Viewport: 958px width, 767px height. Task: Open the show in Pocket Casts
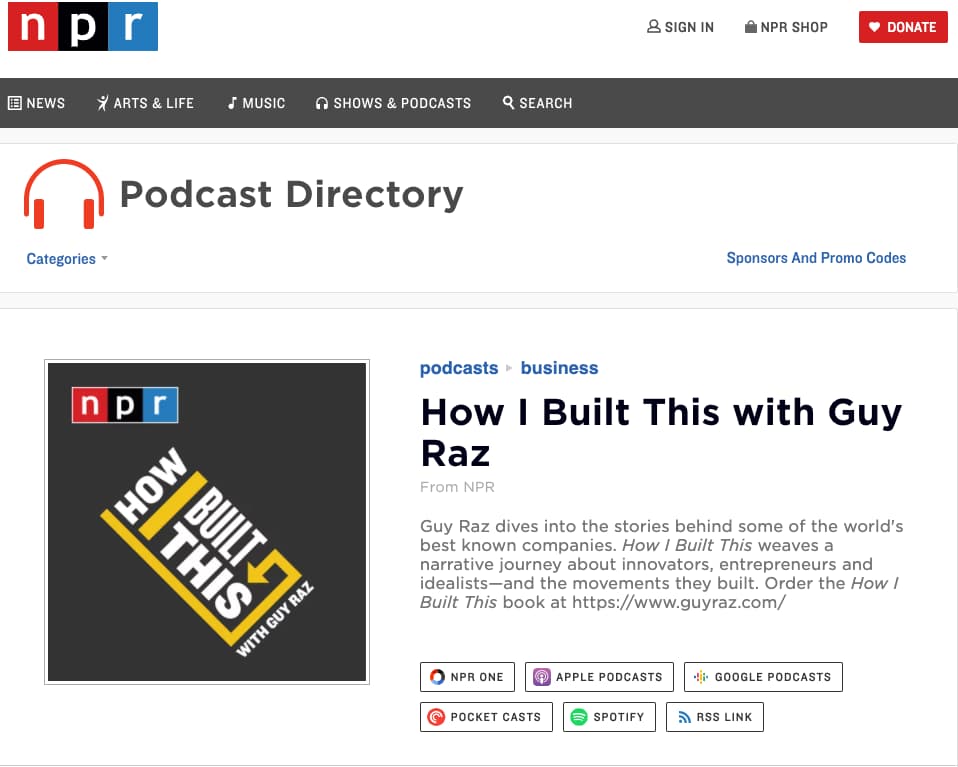tap(485, 717)
